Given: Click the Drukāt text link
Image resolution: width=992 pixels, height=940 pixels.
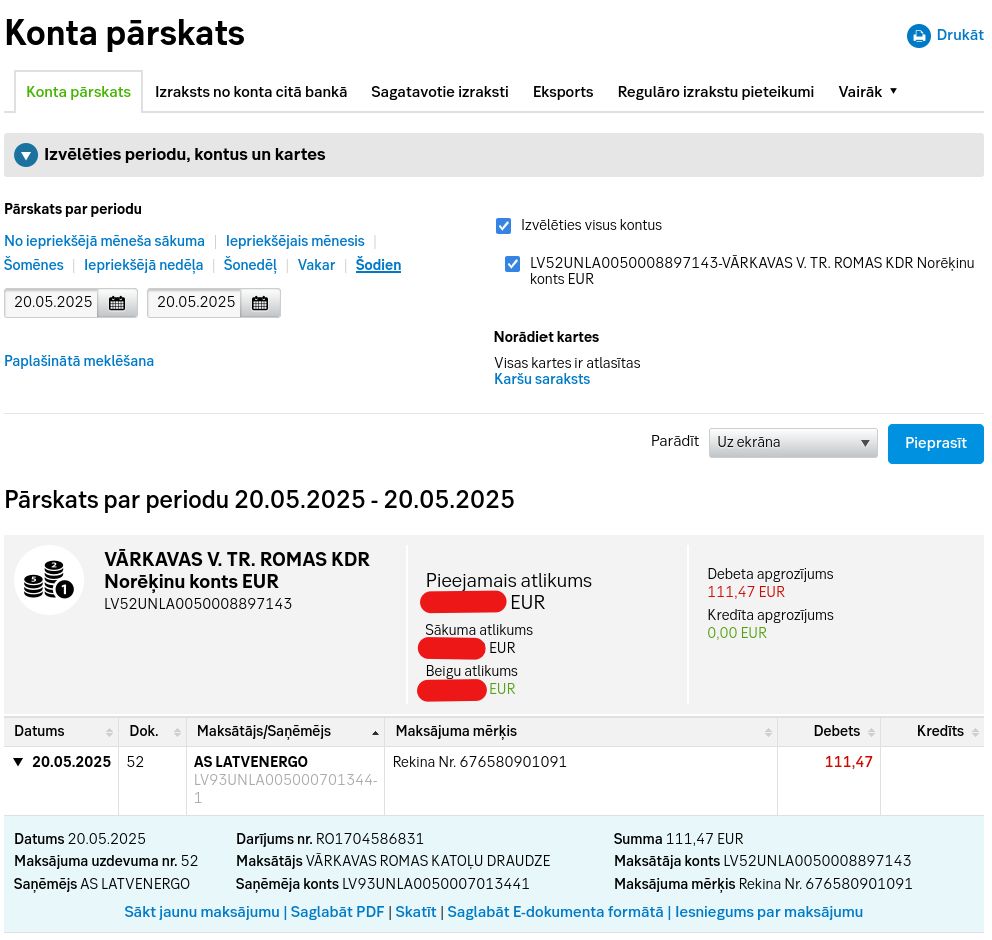Looking at the screenshot, I should (960, 35).
